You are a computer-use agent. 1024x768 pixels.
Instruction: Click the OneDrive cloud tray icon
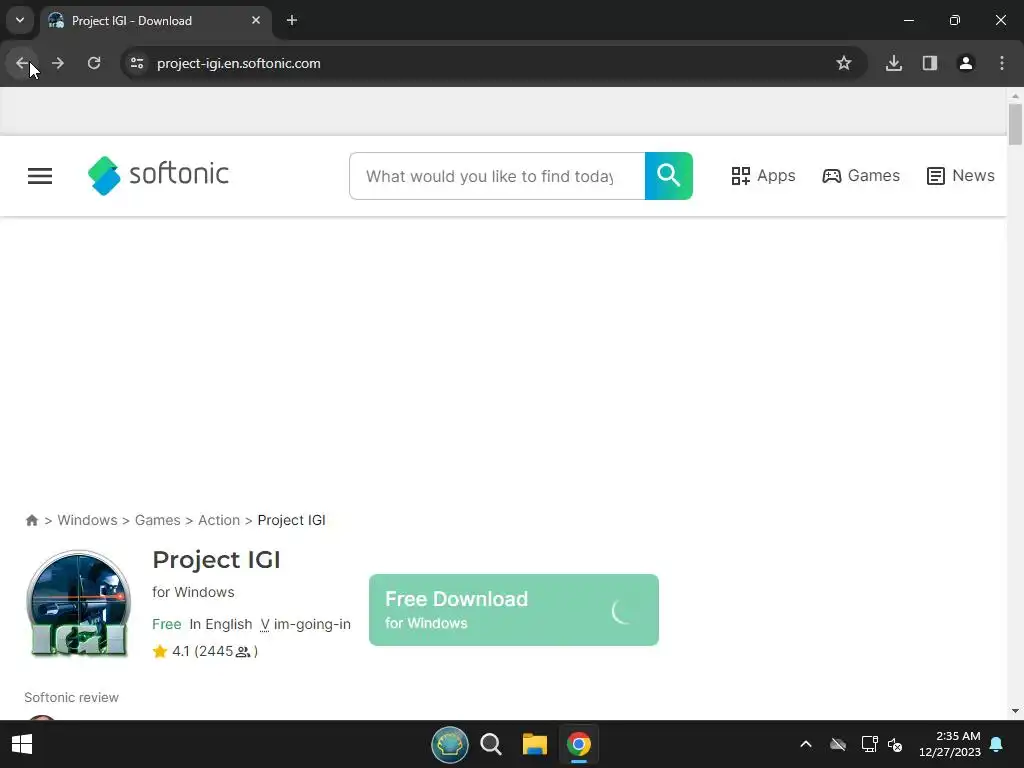coord(838,744)
